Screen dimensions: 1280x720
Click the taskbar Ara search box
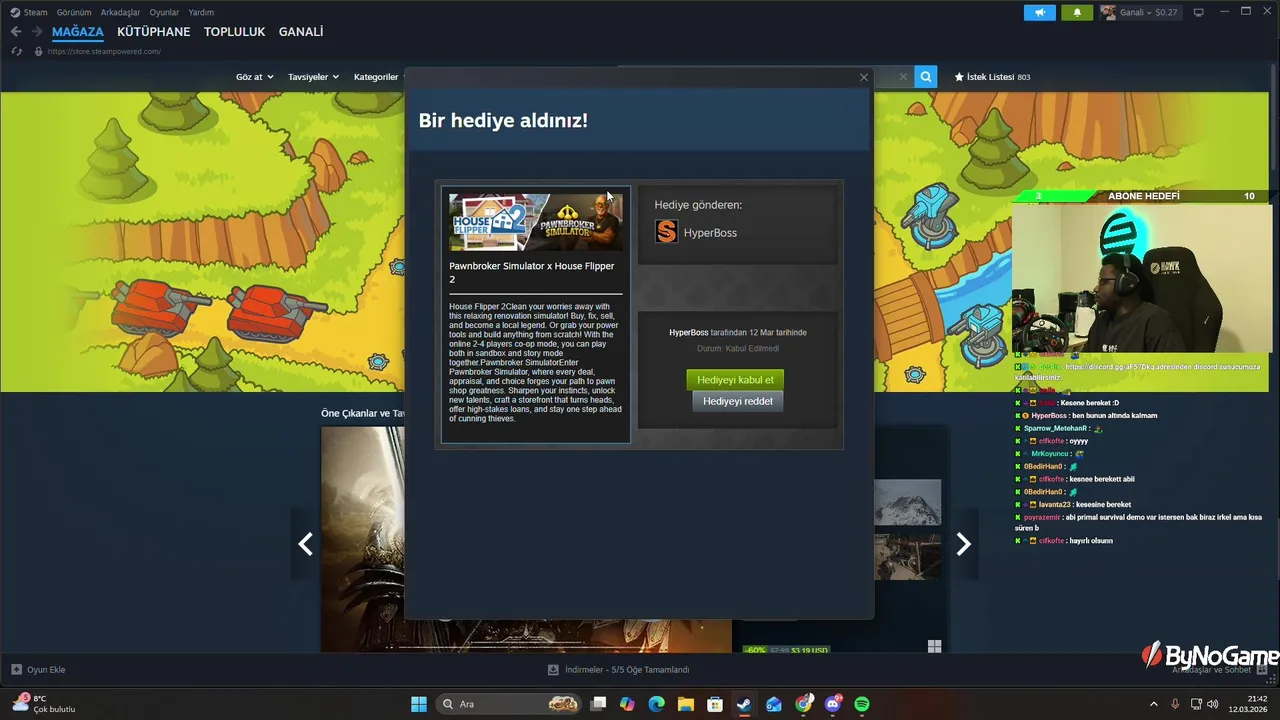pyautogui.click(x=510, y=704)
